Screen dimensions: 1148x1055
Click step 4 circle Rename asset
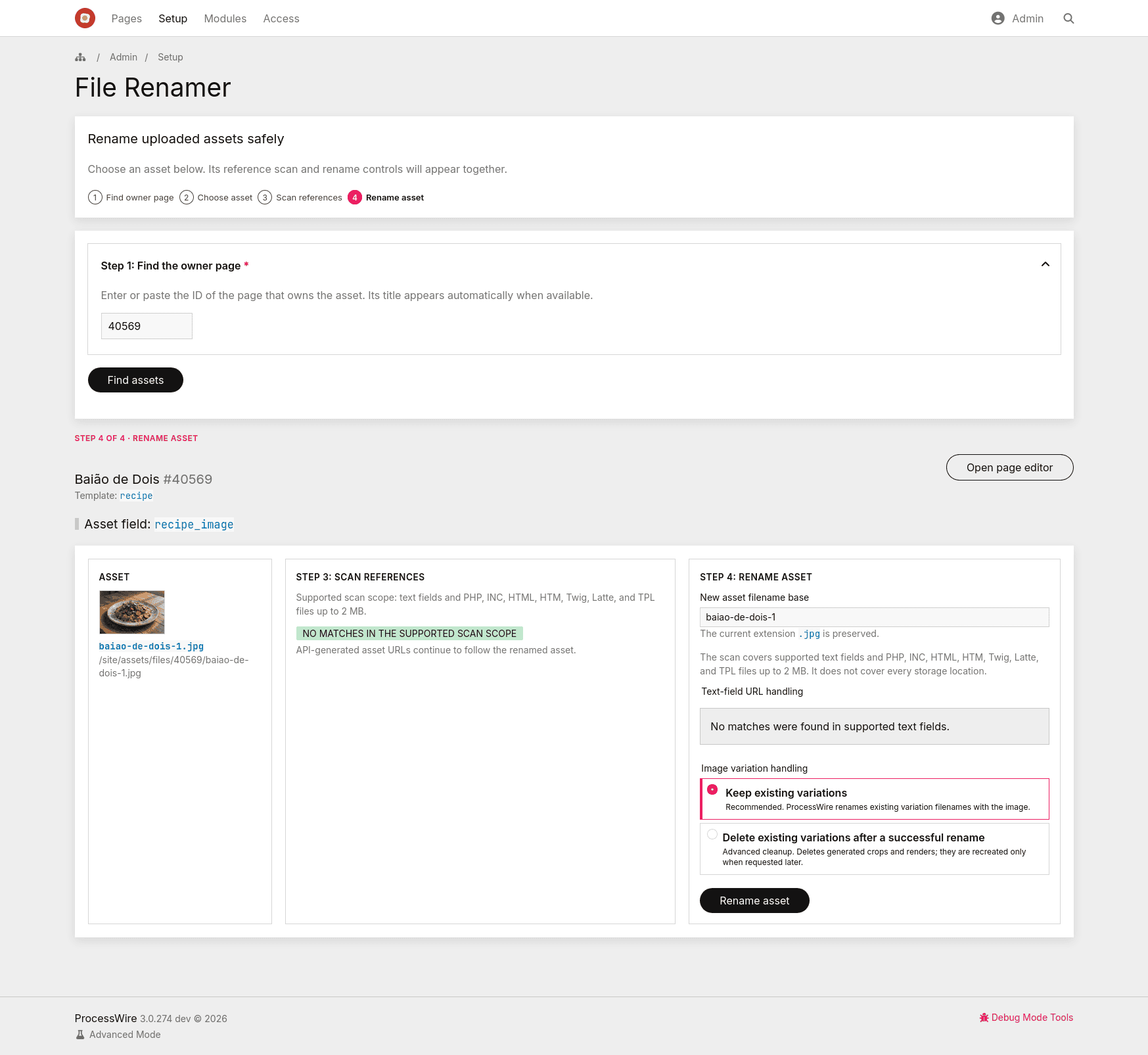(x=355, y=197)
